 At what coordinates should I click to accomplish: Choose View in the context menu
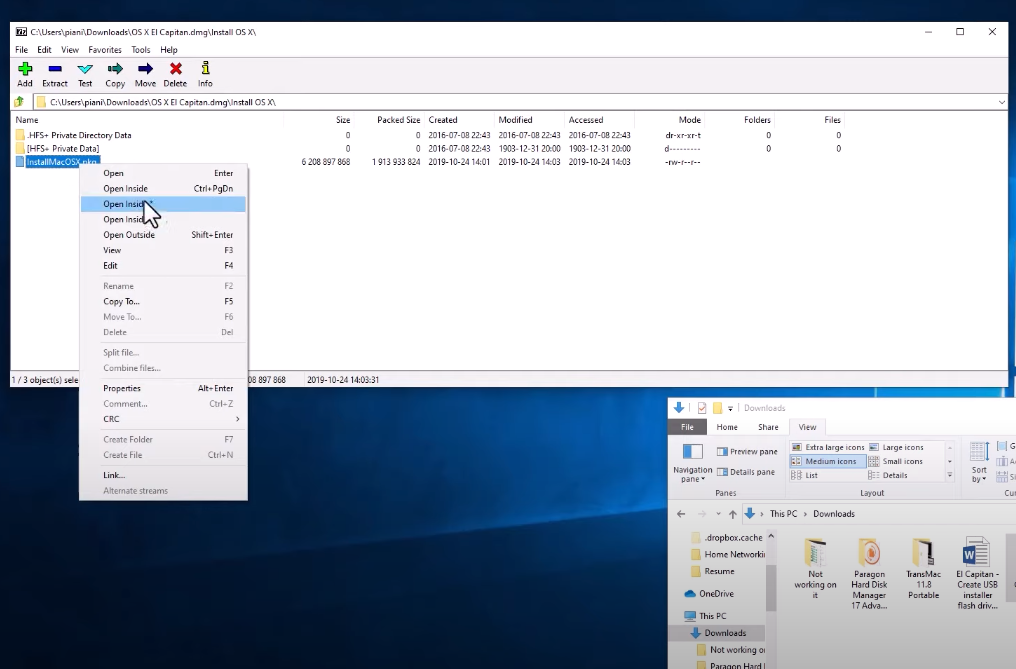163,250
